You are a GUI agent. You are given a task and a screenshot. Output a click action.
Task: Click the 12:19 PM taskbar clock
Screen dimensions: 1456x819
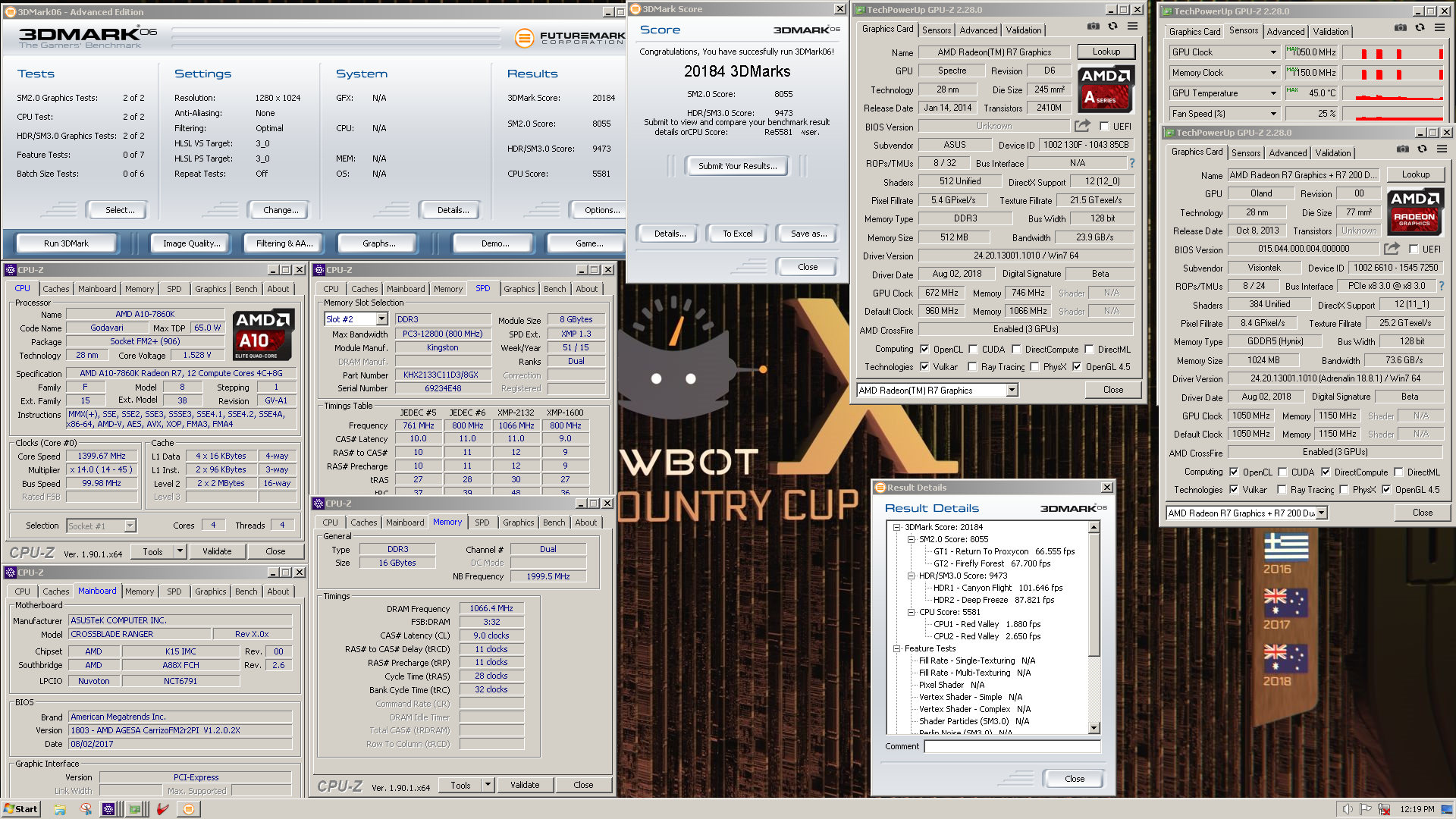point(1417,809)
